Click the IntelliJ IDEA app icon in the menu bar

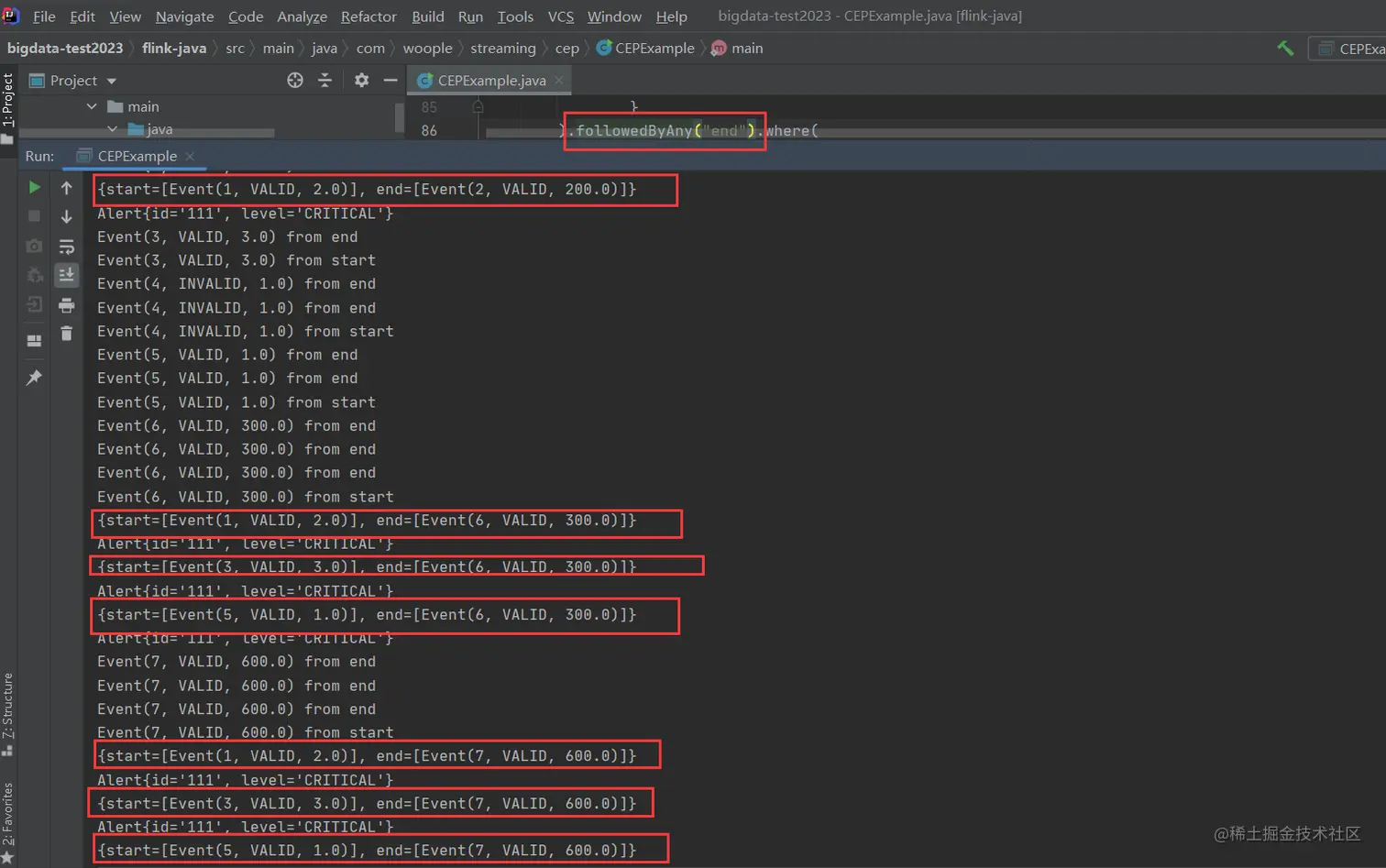click(11, 16)
